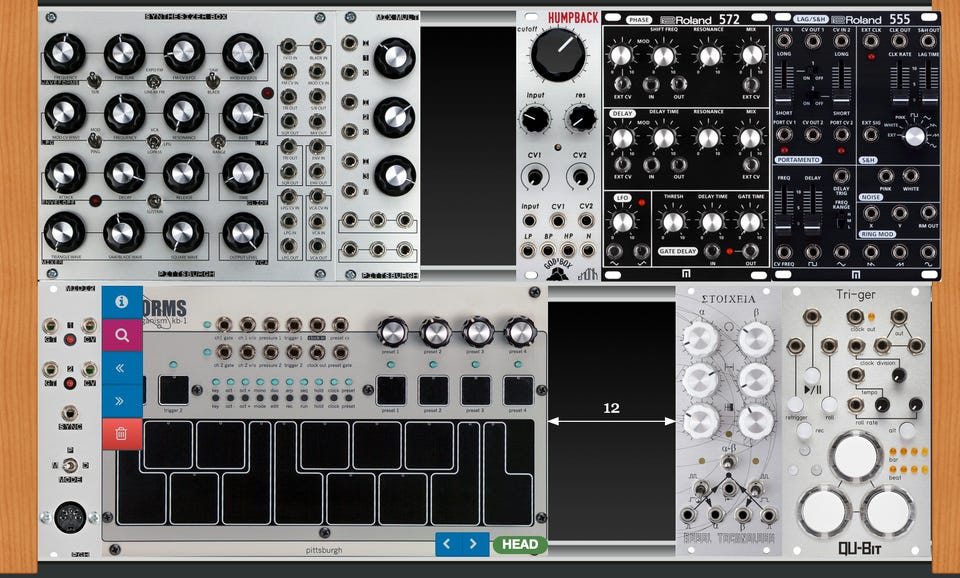Move module left with double-left chevron
This screenshot has height=578, width=960.
(x=122, y=368)
